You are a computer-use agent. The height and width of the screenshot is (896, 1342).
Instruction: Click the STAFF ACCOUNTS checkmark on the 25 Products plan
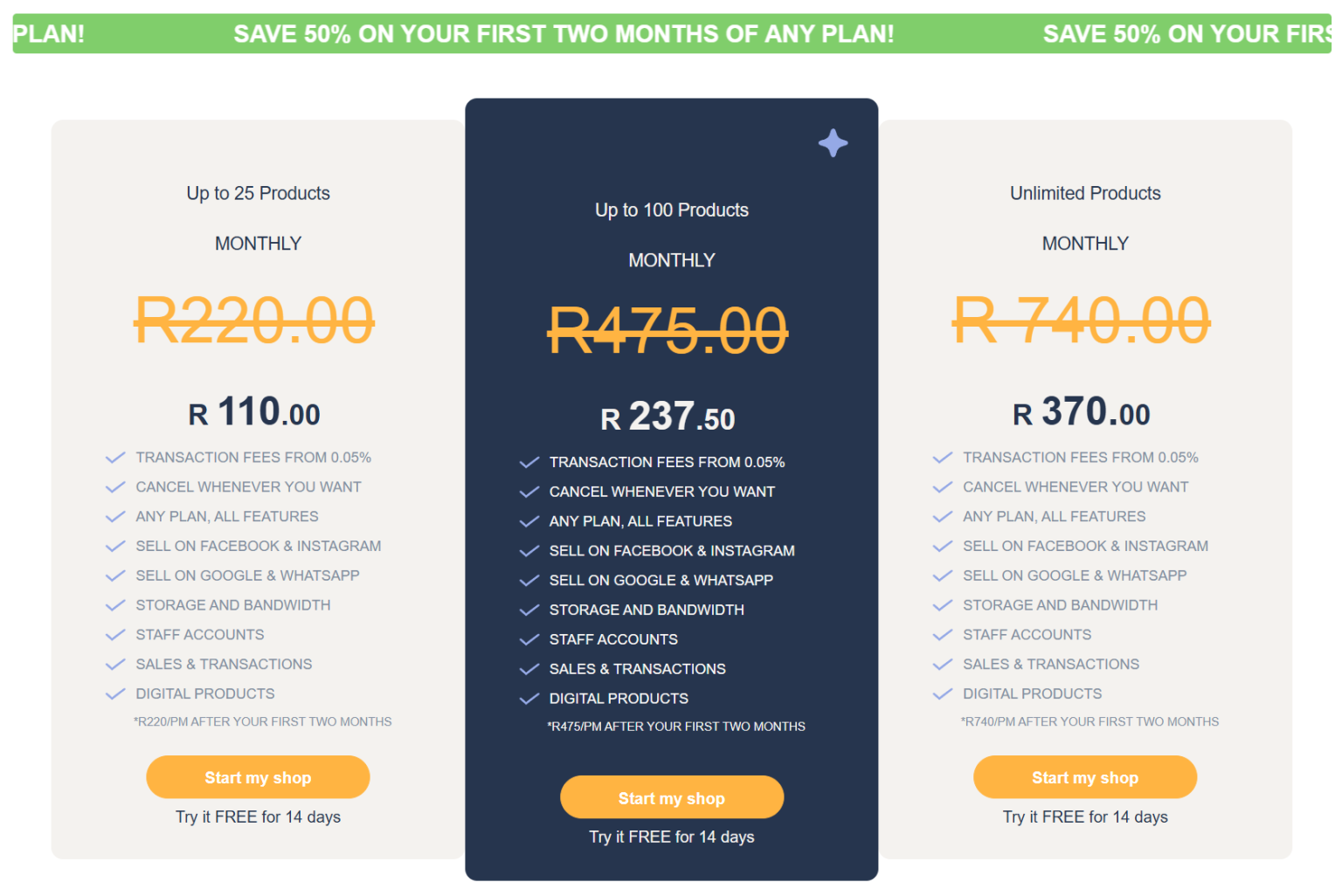click(115, 634)
